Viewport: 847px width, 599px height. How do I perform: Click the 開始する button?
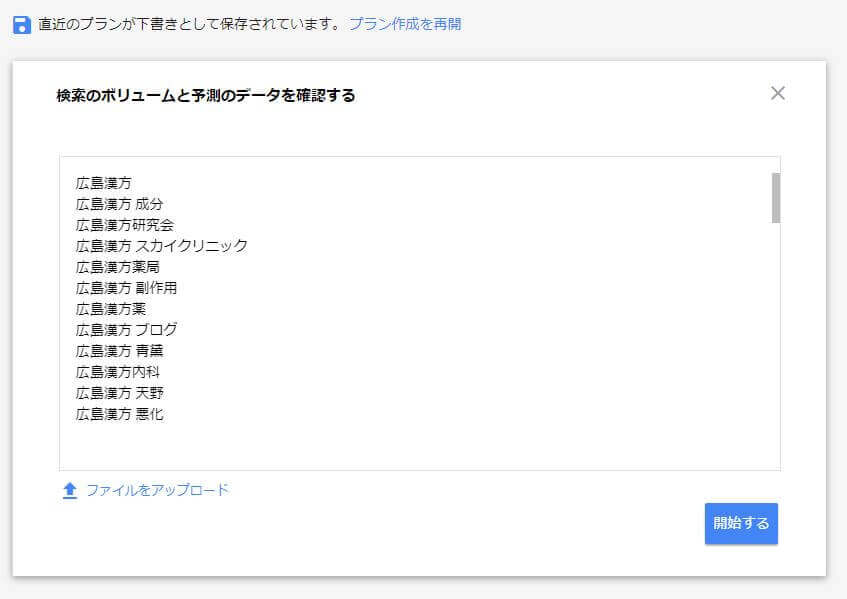pos(741,523)
